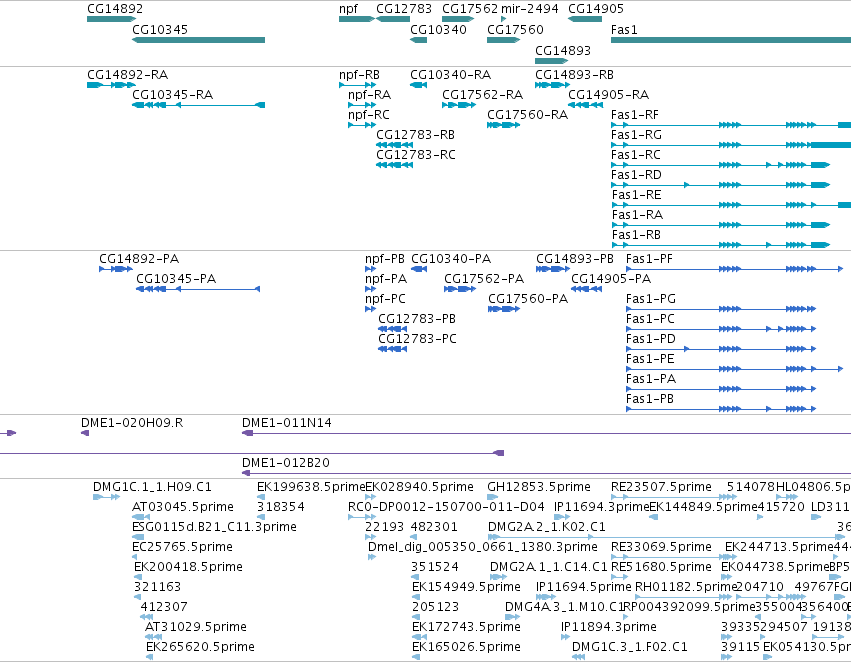Viewport: 851px width, 662px height.
Task: Open the Fas1-PF protein
Action: pos(649,258)
